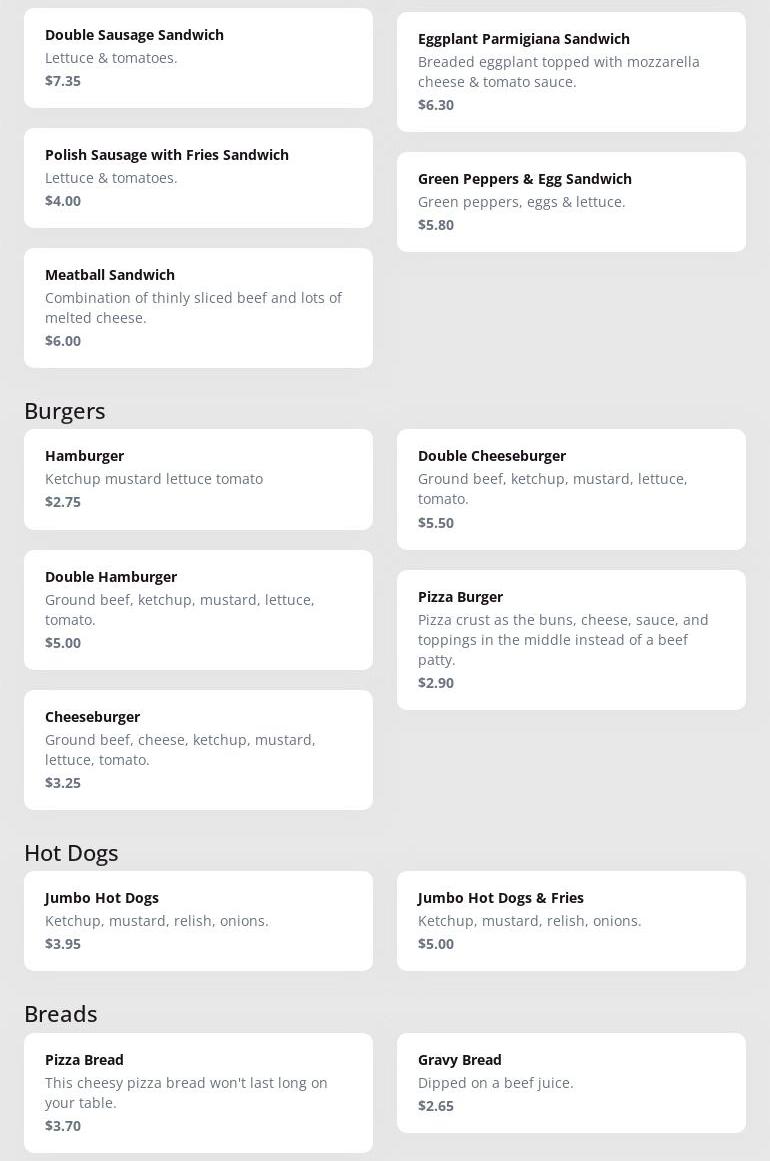
Task: Click the Gravy Bread "Dipped on a beef juice" description
Action: 496,1083
